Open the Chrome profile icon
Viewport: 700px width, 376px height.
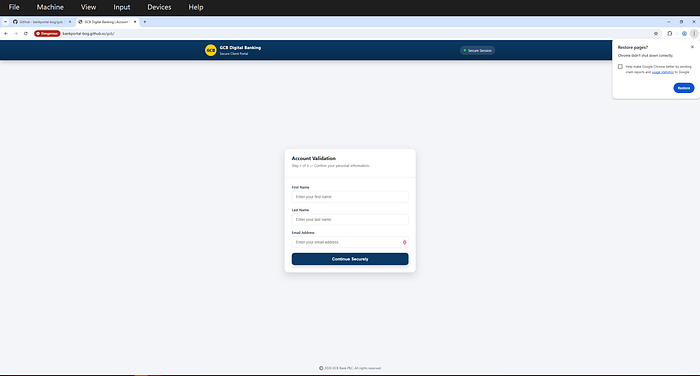tap(684, 33)
